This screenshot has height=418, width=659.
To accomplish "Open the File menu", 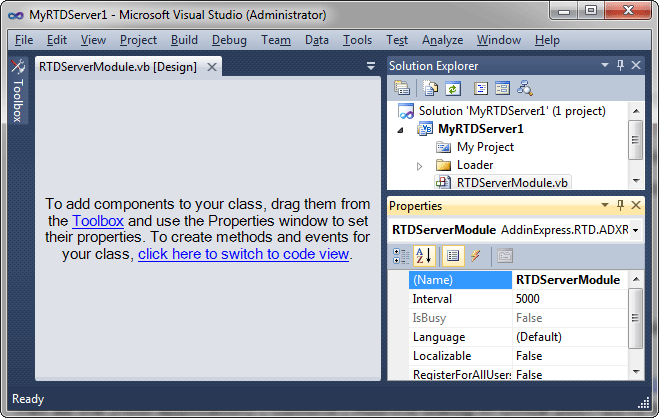I will pyautogui.click(x=24, y=40).
